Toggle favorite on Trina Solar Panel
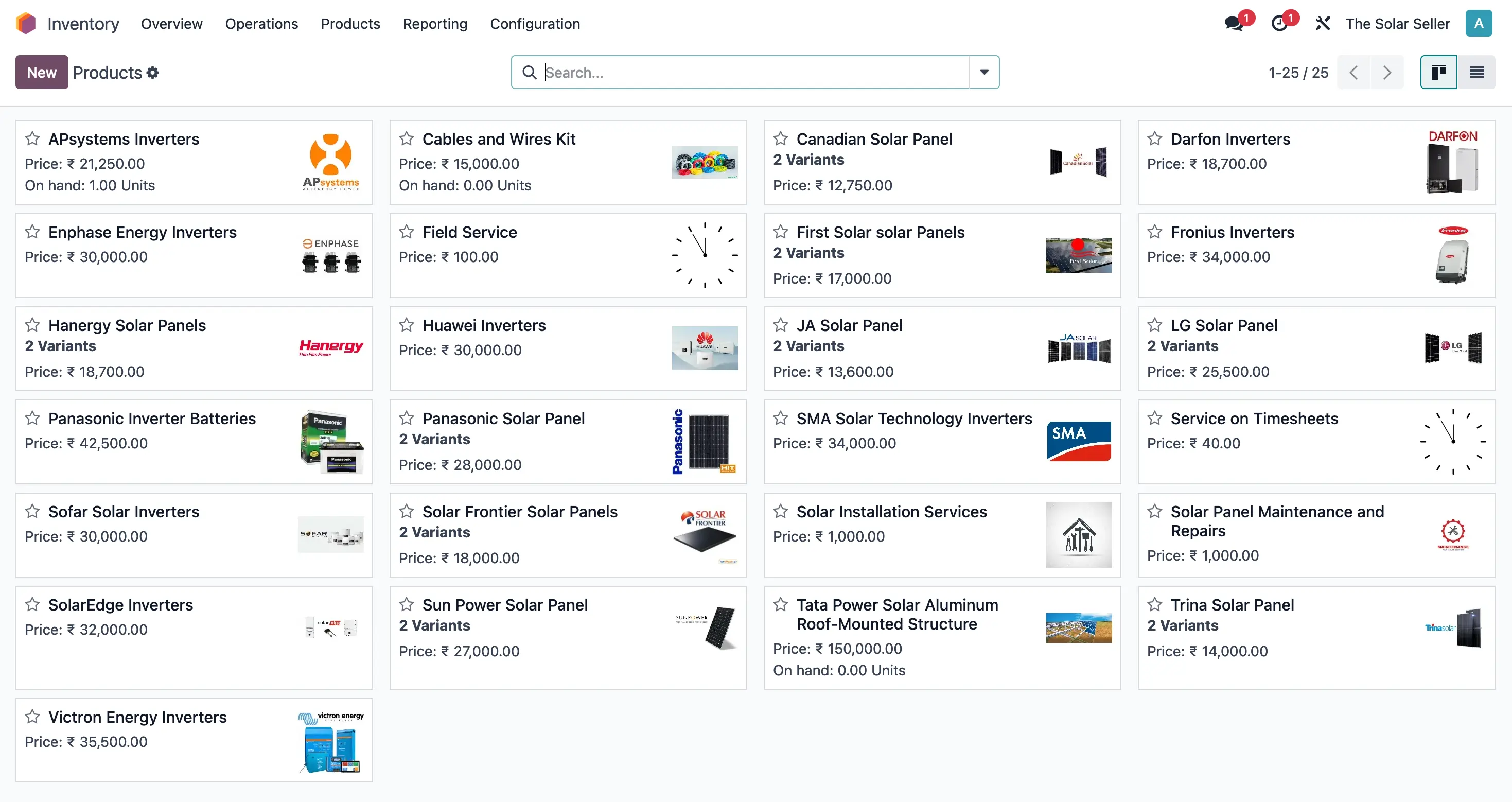 coord(1154,604)
